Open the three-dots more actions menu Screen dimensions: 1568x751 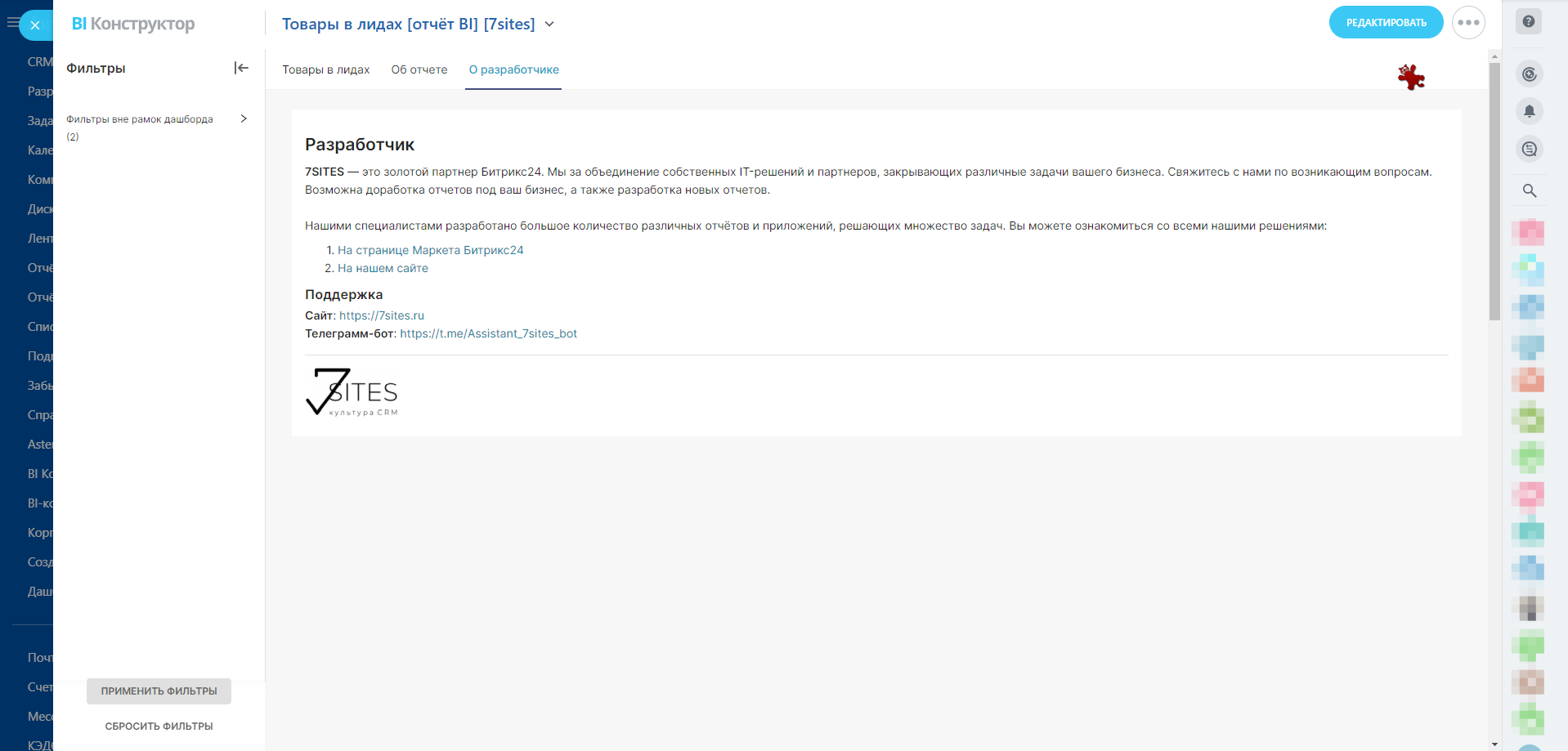click(x=1468, y=23)
